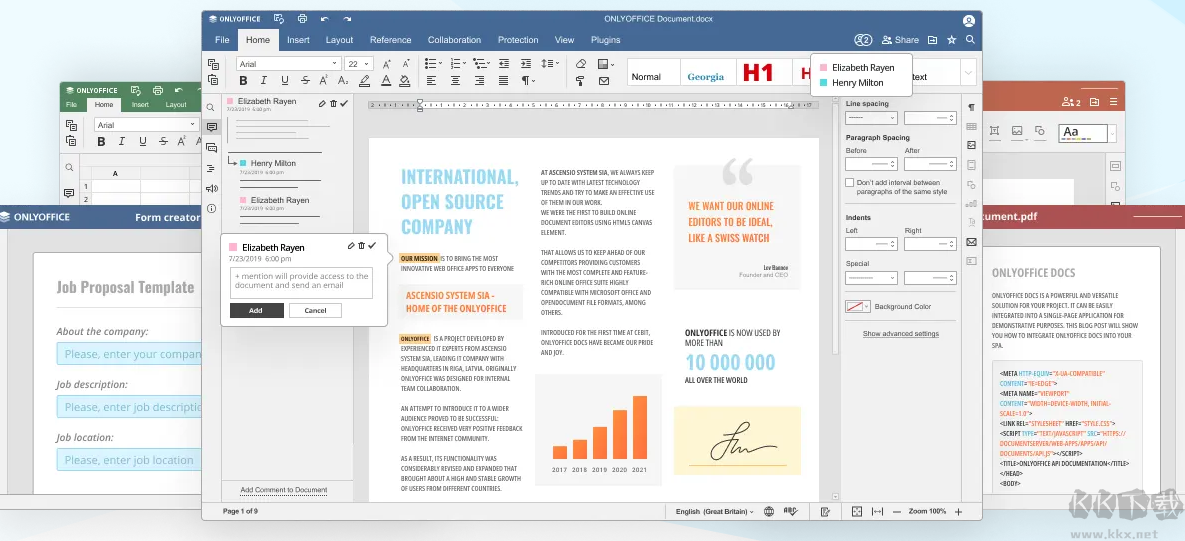The width and height of the screenshot is (1185, 541).
Task: Click the print icon in title bar
Action: point(302,19)
